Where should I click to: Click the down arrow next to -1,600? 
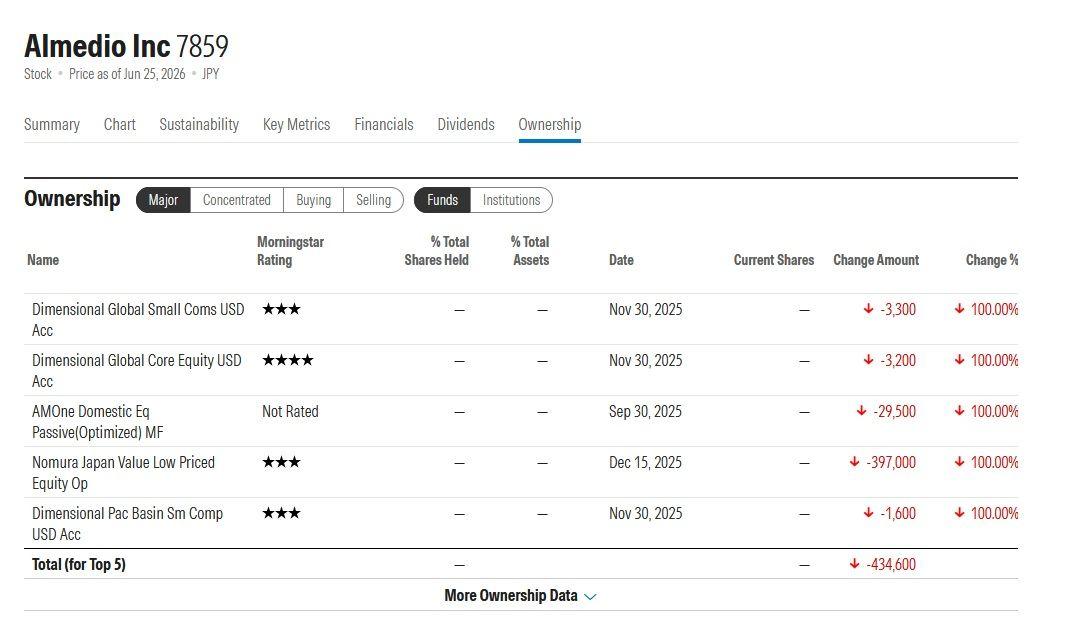[868, 513]
